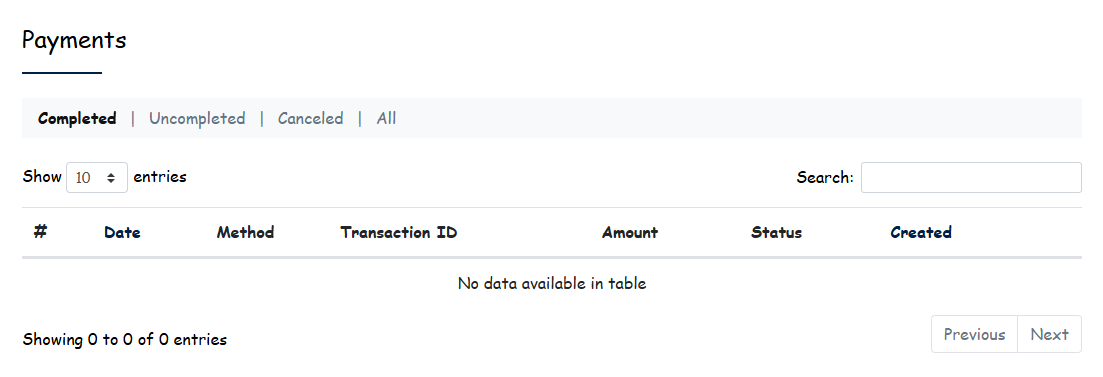Sort by Method column header
Screen dimensions: 1103x377
click(246, 232)
